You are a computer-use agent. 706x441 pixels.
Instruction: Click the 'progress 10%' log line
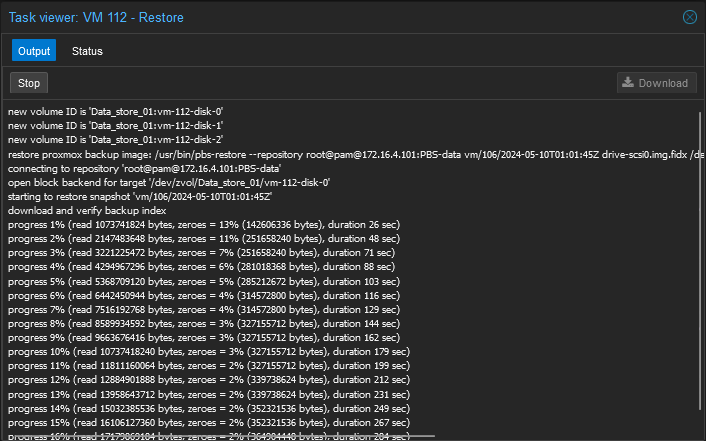[209, 351]
